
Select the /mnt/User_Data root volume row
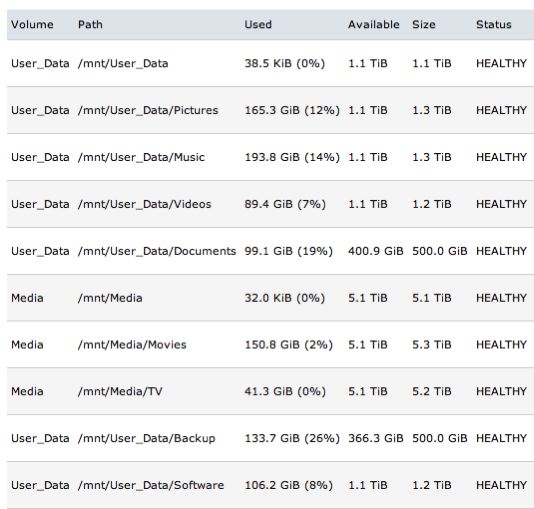coord(270,63)
